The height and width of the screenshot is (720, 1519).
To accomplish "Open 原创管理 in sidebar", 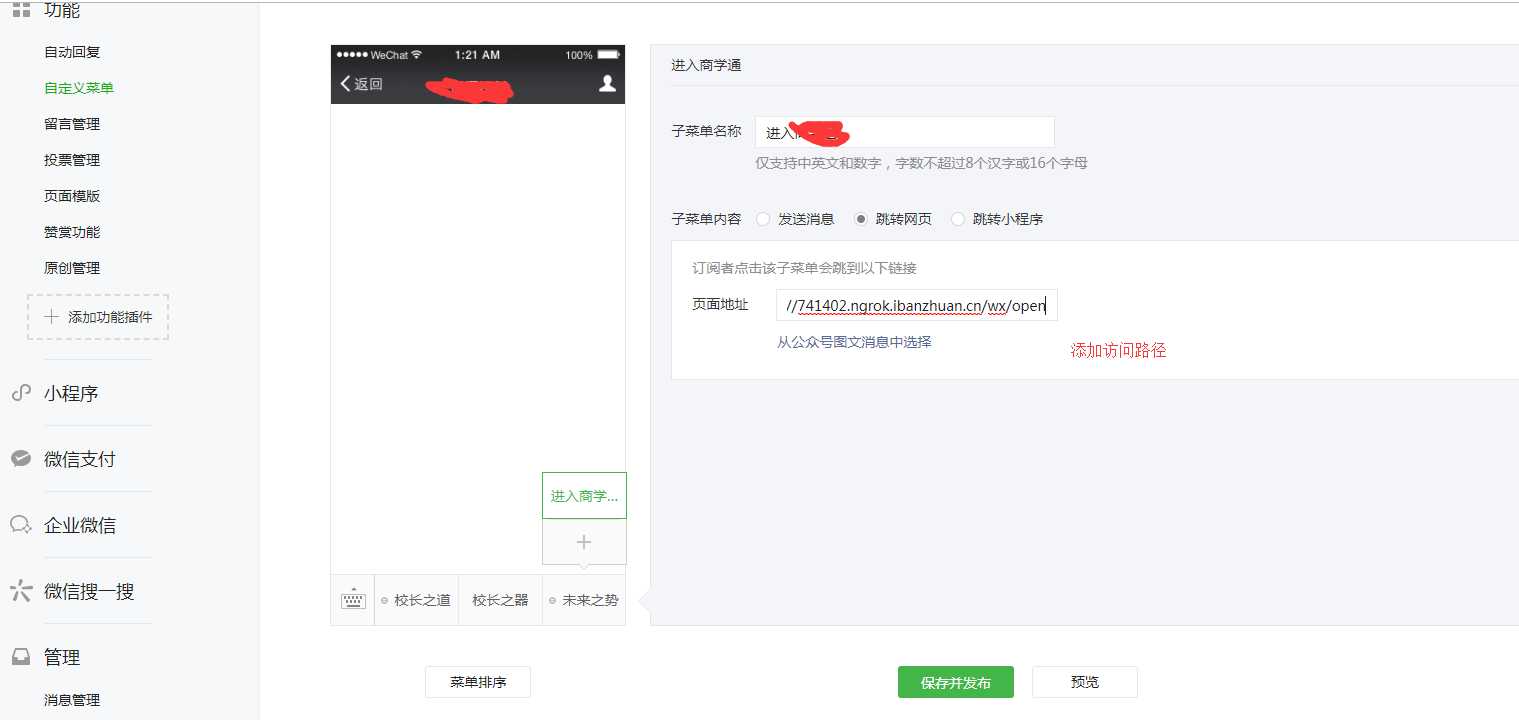I will [x=72, y=268].
